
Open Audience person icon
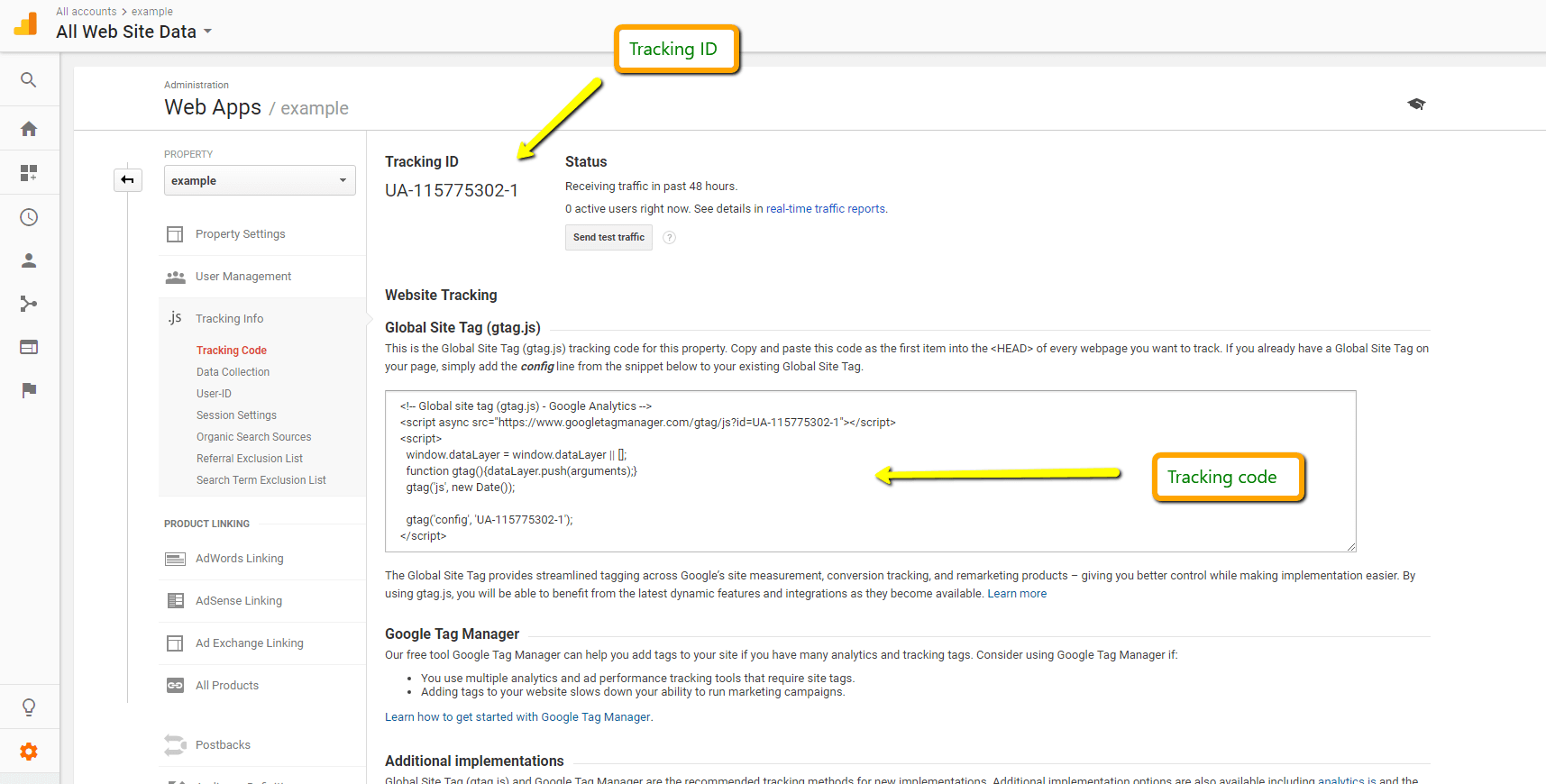pyautogui.click(x=29, y=260)
